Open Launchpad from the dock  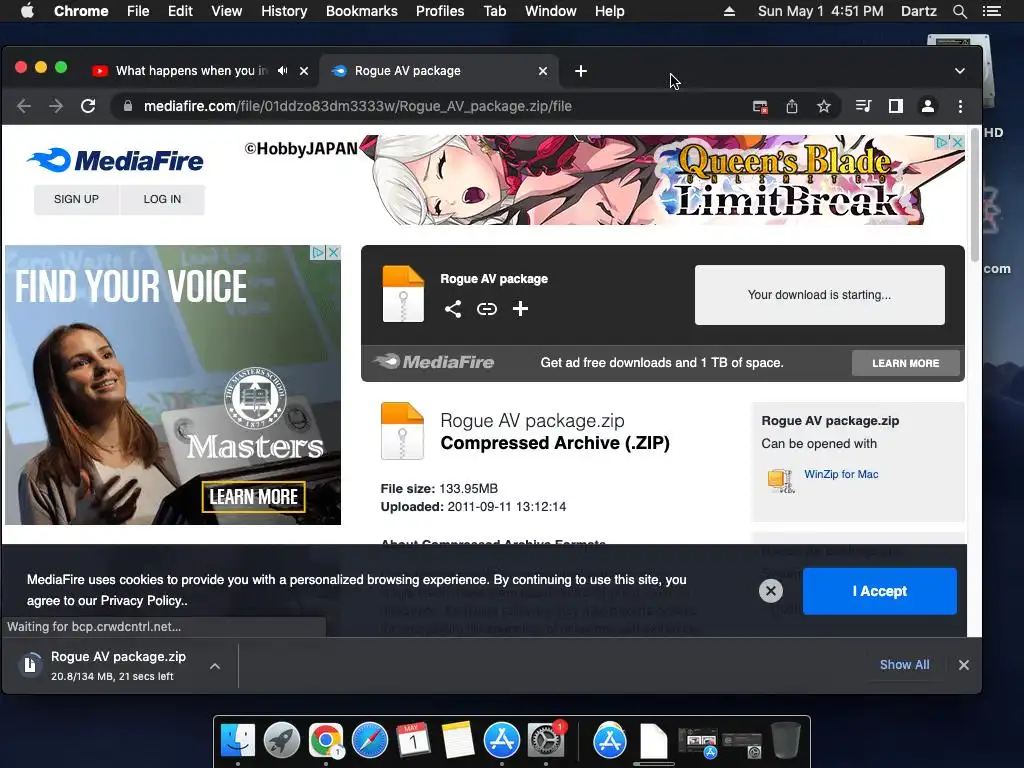(281, 741)
